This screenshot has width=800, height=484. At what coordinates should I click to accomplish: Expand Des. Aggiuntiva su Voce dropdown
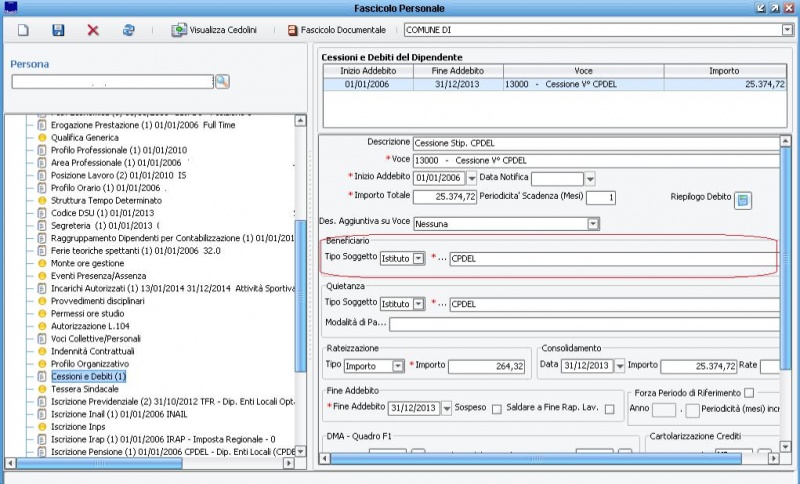click(x=593, y=224)
